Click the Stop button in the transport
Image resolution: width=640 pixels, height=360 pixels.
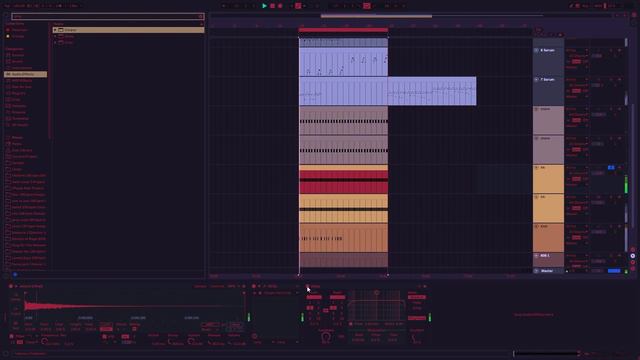point(272,6)
